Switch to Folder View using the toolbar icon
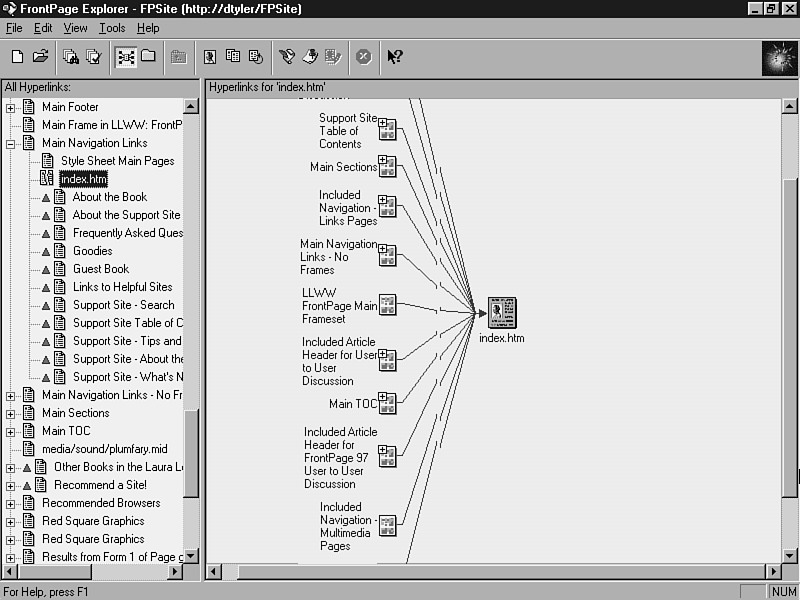The image size is (800, 600). tap(148, 57)
